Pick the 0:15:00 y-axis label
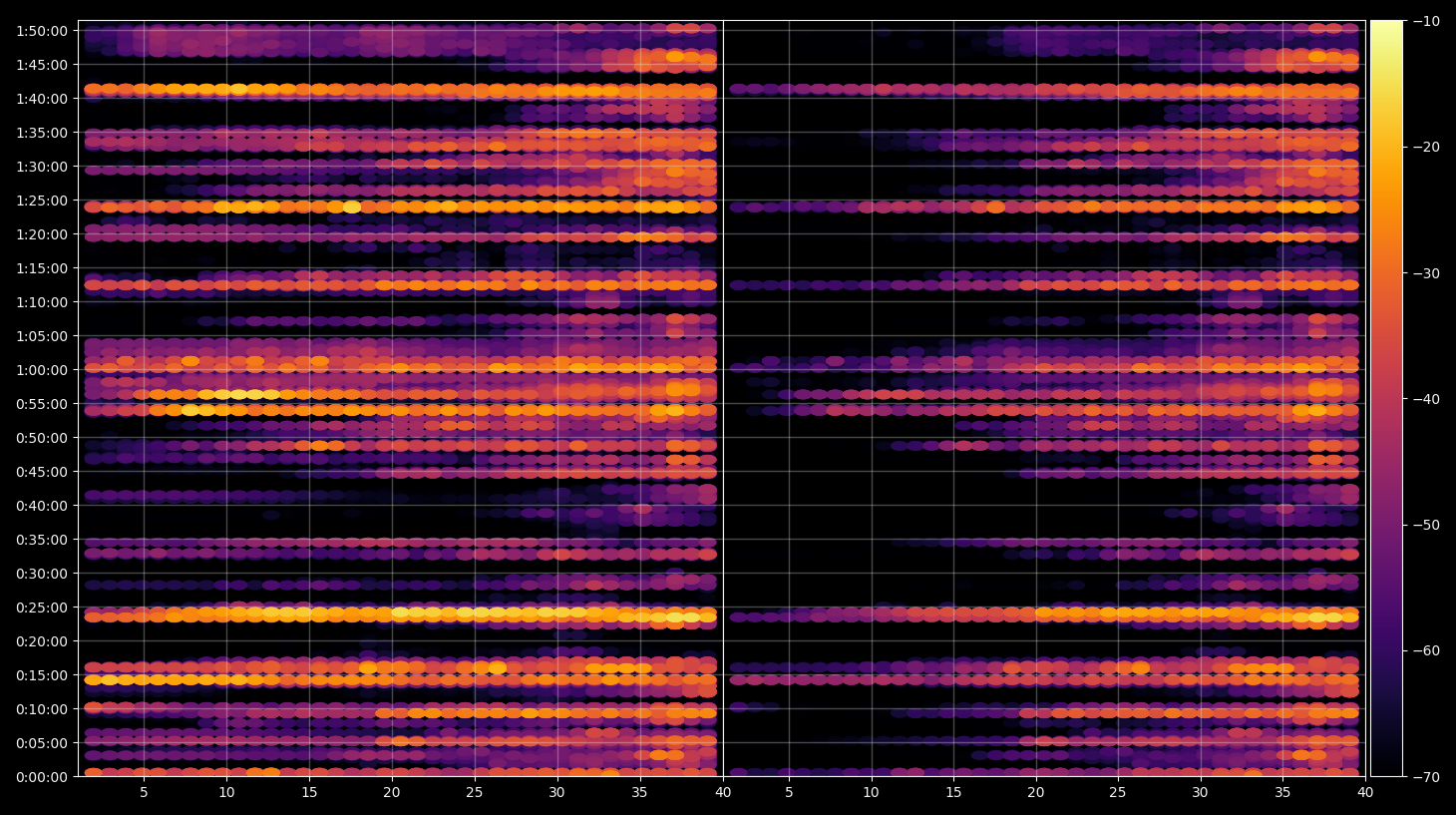The height and width of the screenshot is (815, 1456). click(x=42, y=675)
